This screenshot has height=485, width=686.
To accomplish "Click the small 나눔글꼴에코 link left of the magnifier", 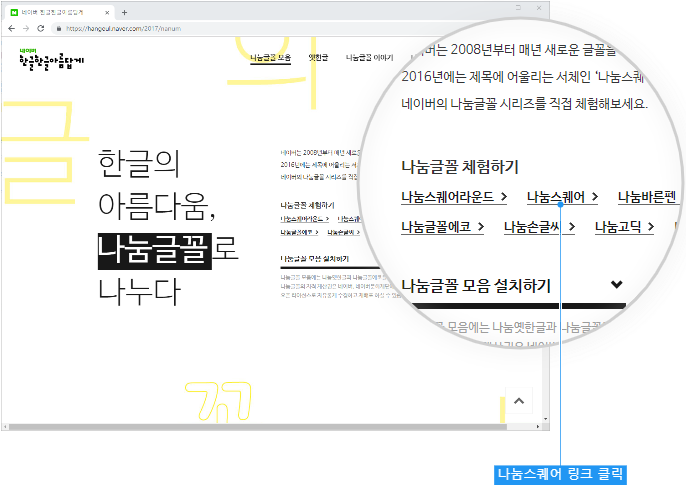I will pos(299,232).
